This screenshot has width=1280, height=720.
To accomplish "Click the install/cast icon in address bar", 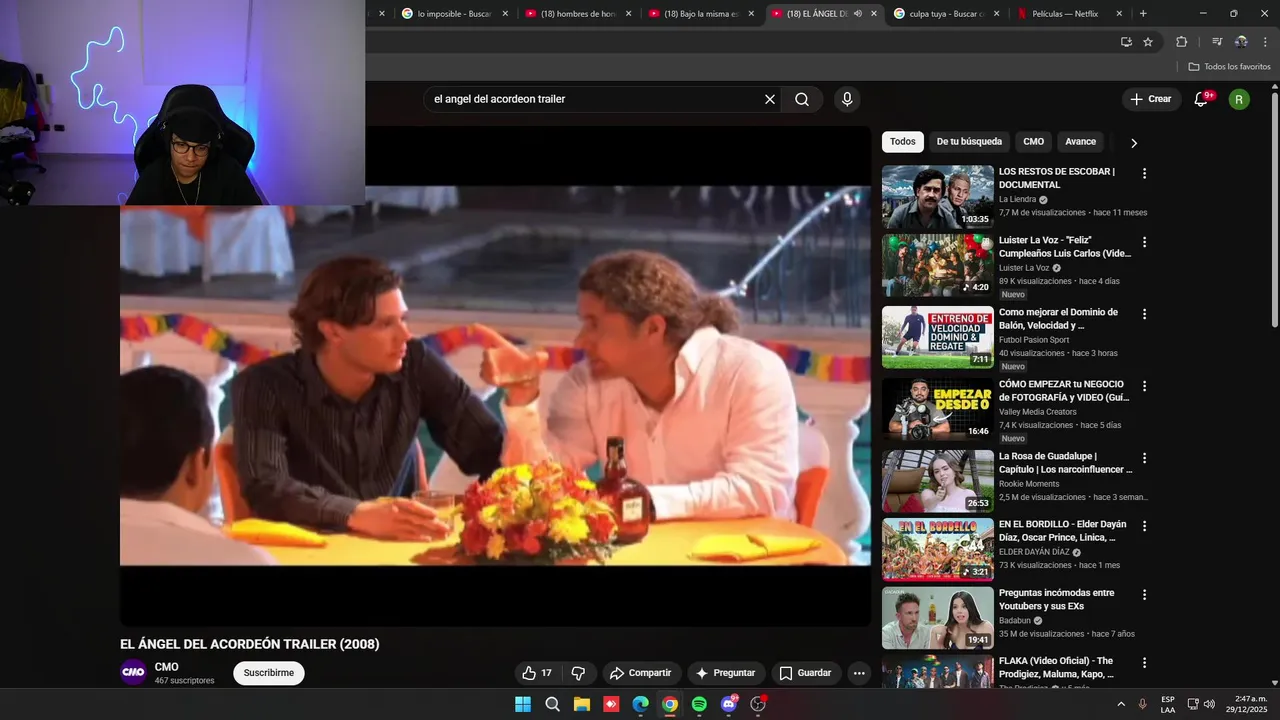I will pos(1126,41).
